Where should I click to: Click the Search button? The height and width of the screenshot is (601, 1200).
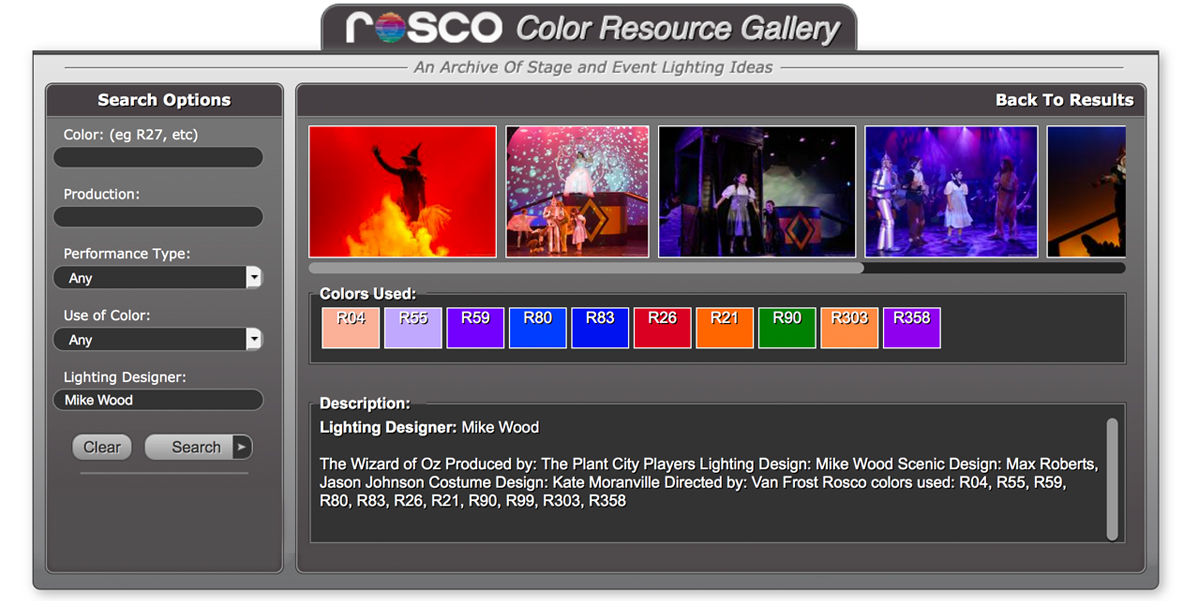[x=198, y=447]
